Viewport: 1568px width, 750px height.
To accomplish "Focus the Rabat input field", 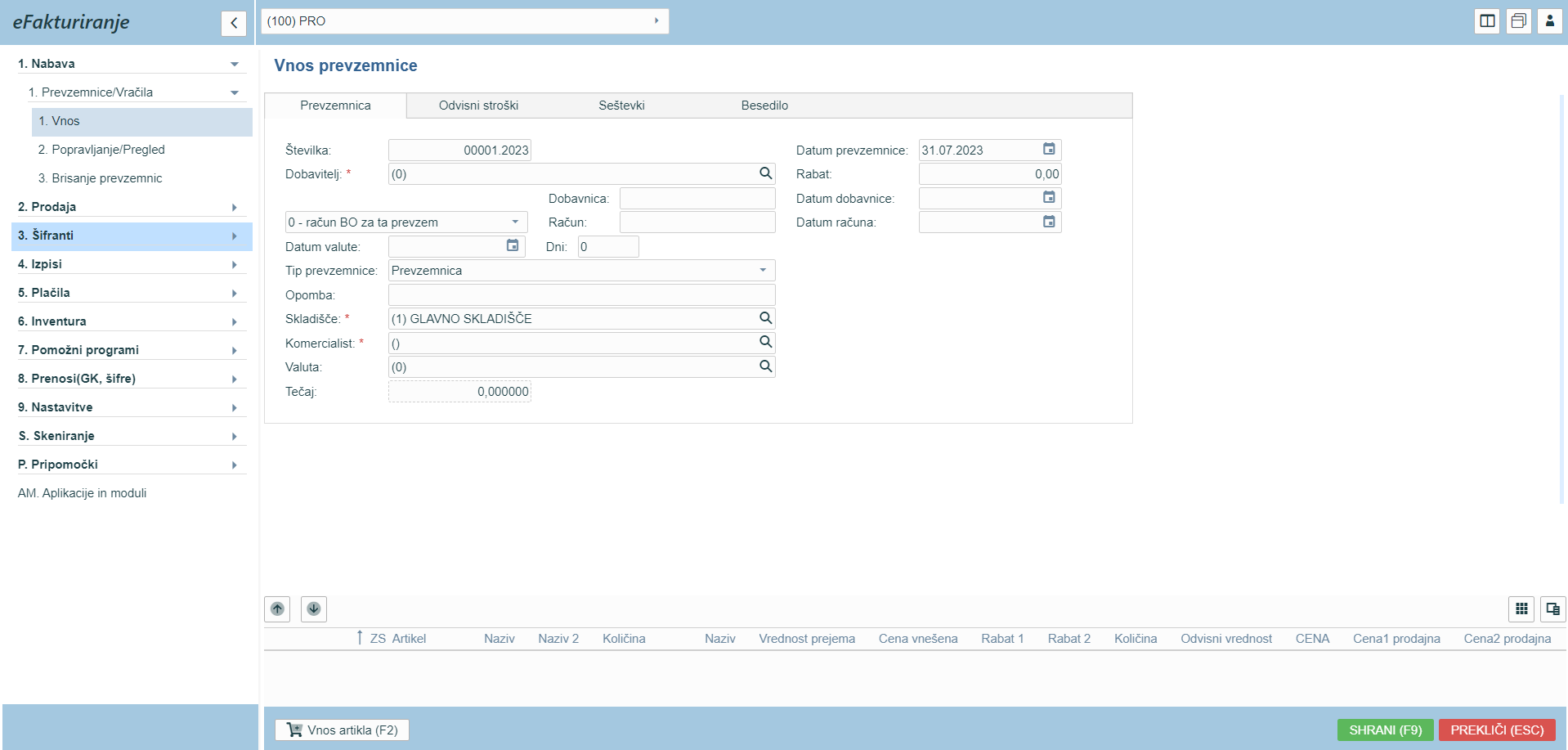I will (x=990, y=174).
